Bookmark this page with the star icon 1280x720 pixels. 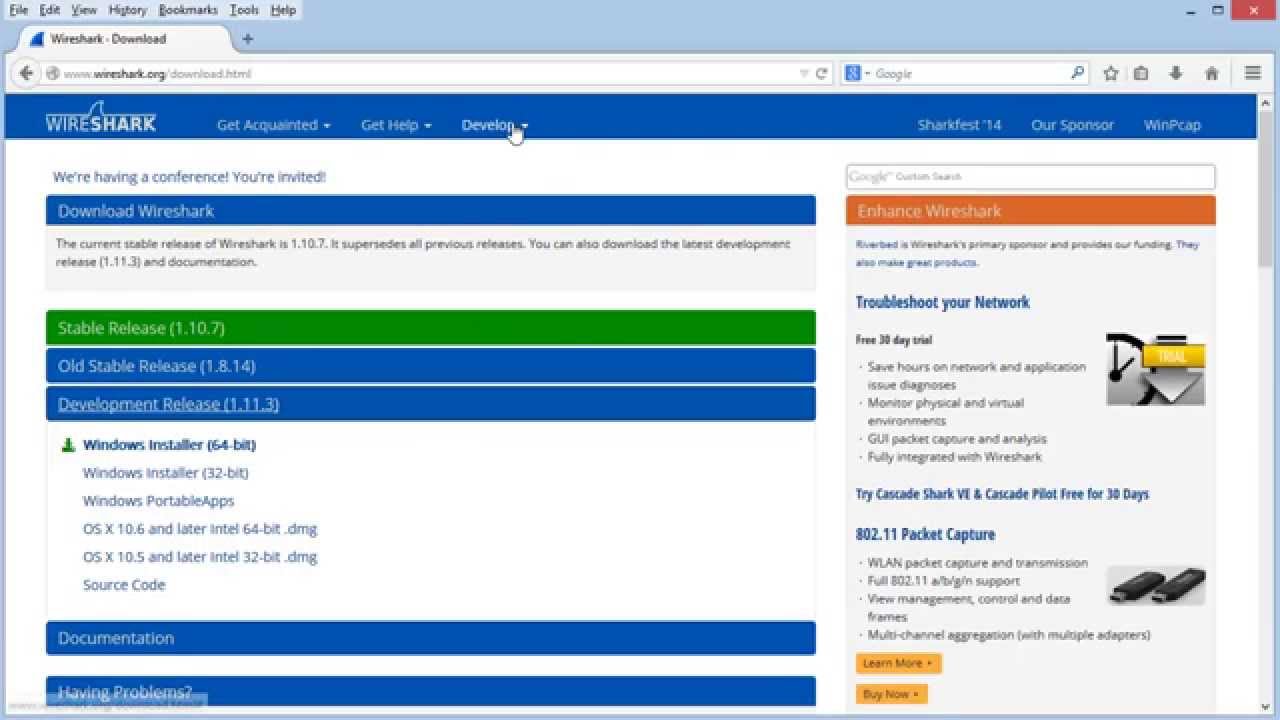[1110, 73]
